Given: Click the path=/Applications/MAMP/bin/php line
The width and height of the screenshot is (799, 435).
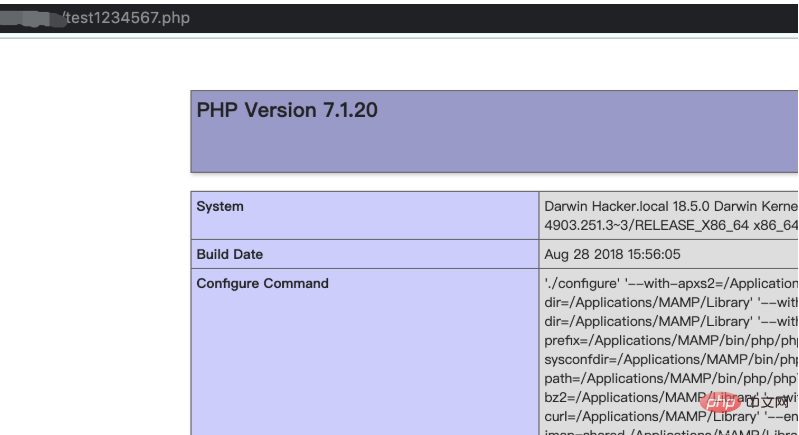Looking at the screenshot, I should pos(671,378).
